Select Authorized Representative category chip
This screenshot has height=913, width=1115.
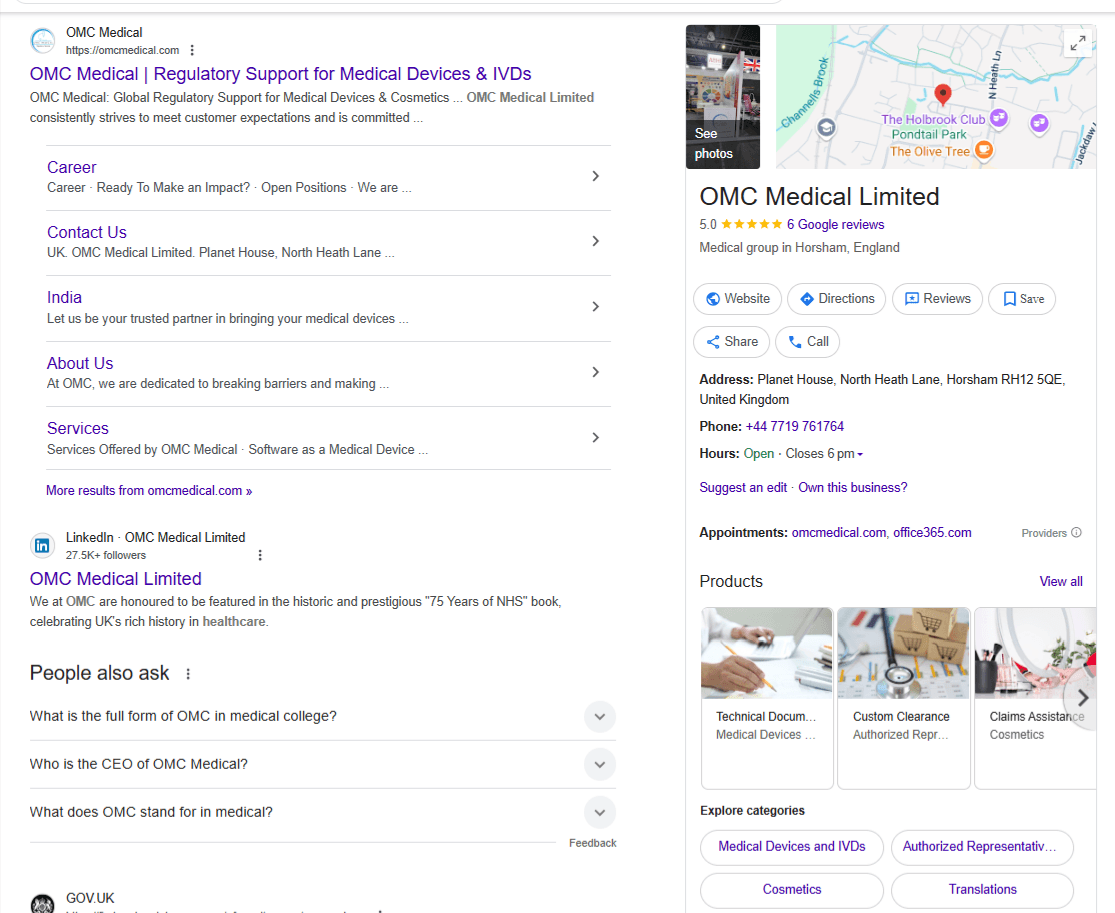pos(982,847)
